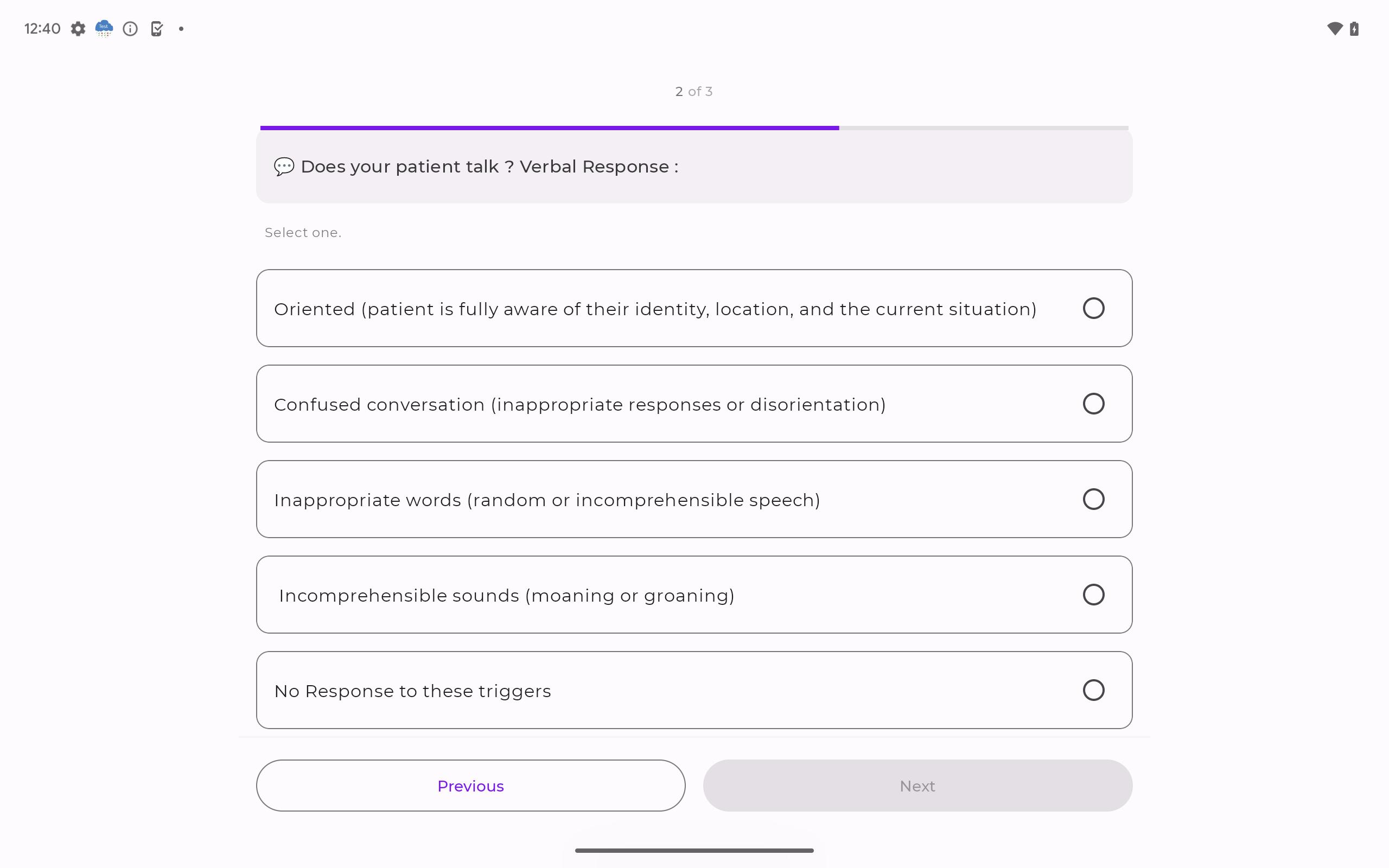Viewport: 1389px width, 868px height.
Task: Choose Incomprehensible sounds radio option
Action: point(1093,595)
